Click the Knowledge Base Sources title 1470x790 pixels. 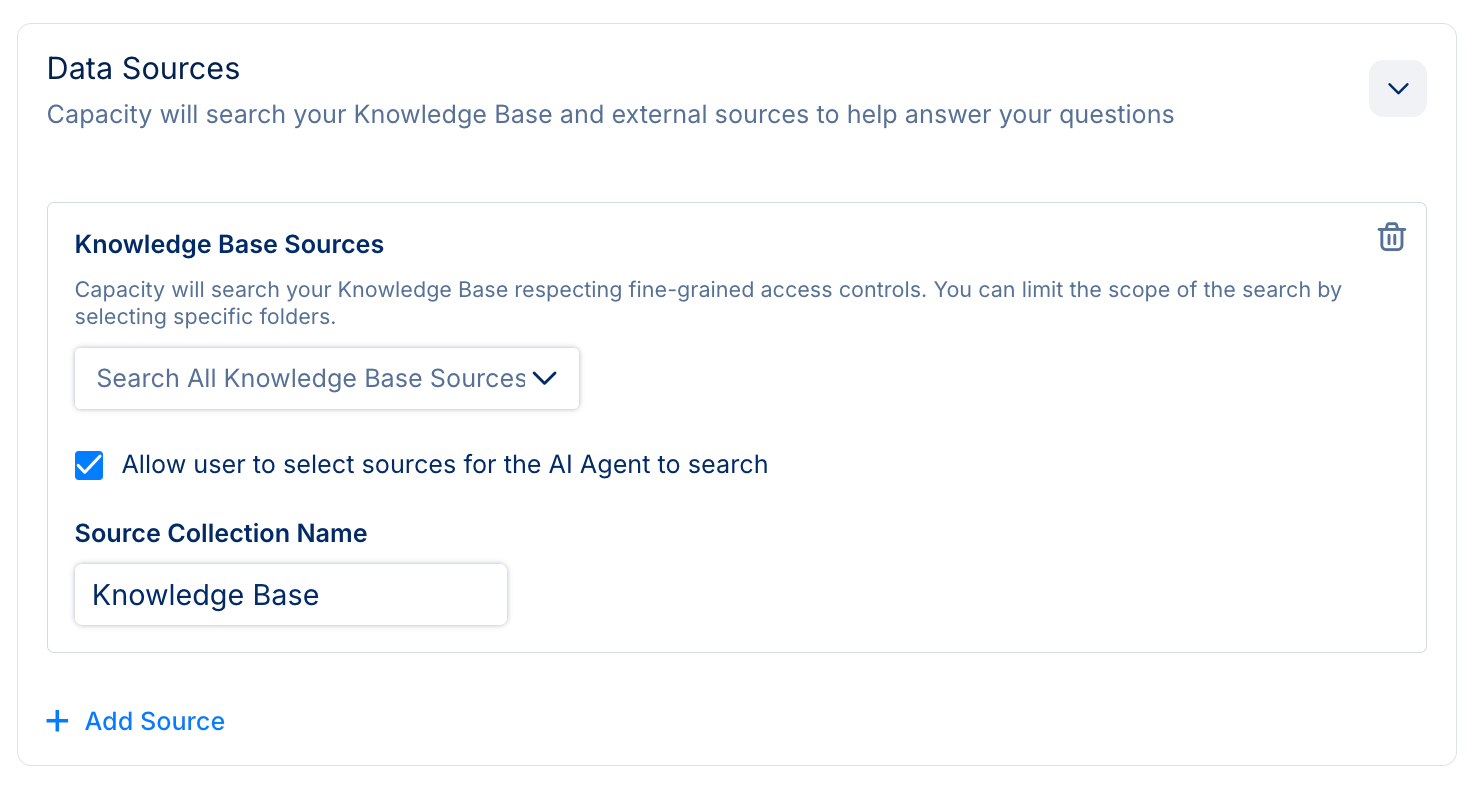[x=229, y=244]
